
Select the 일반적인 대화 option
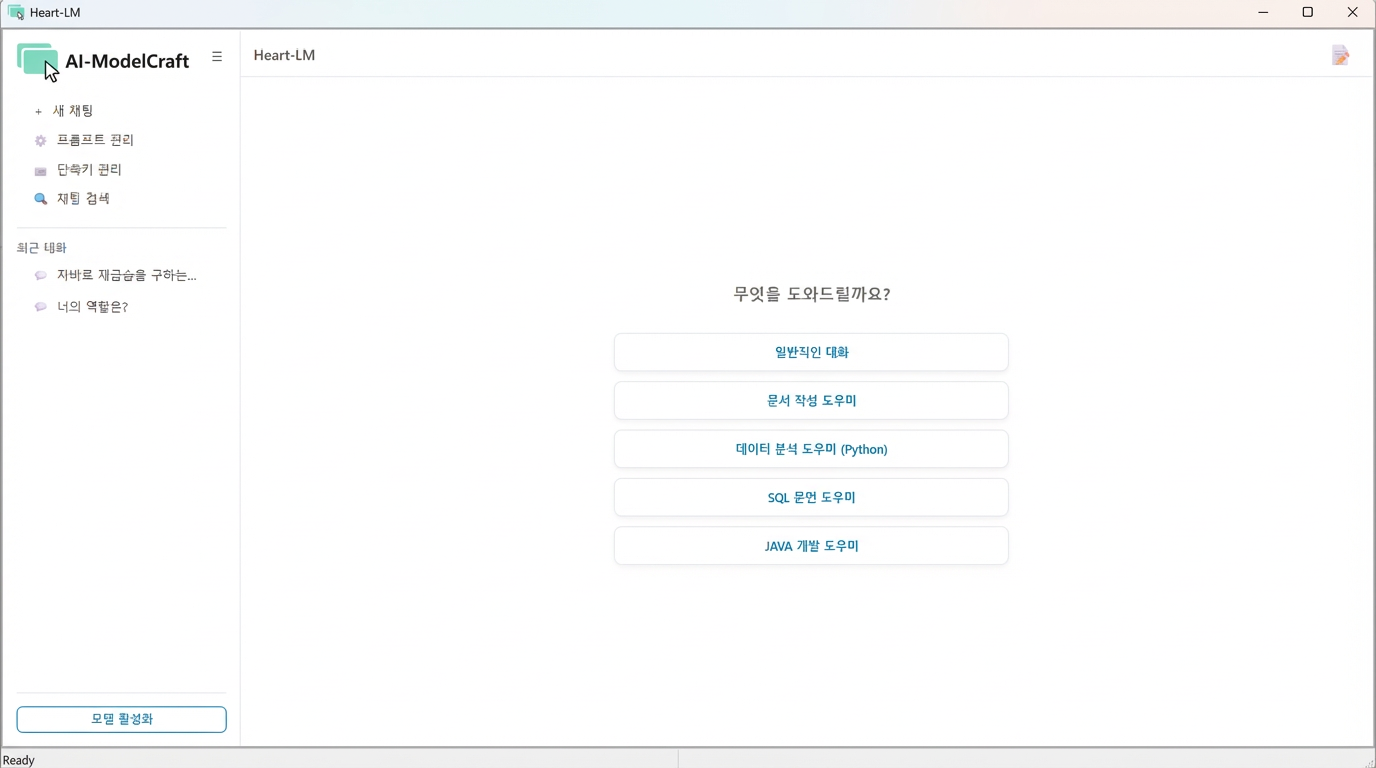(x=811, y=352)
